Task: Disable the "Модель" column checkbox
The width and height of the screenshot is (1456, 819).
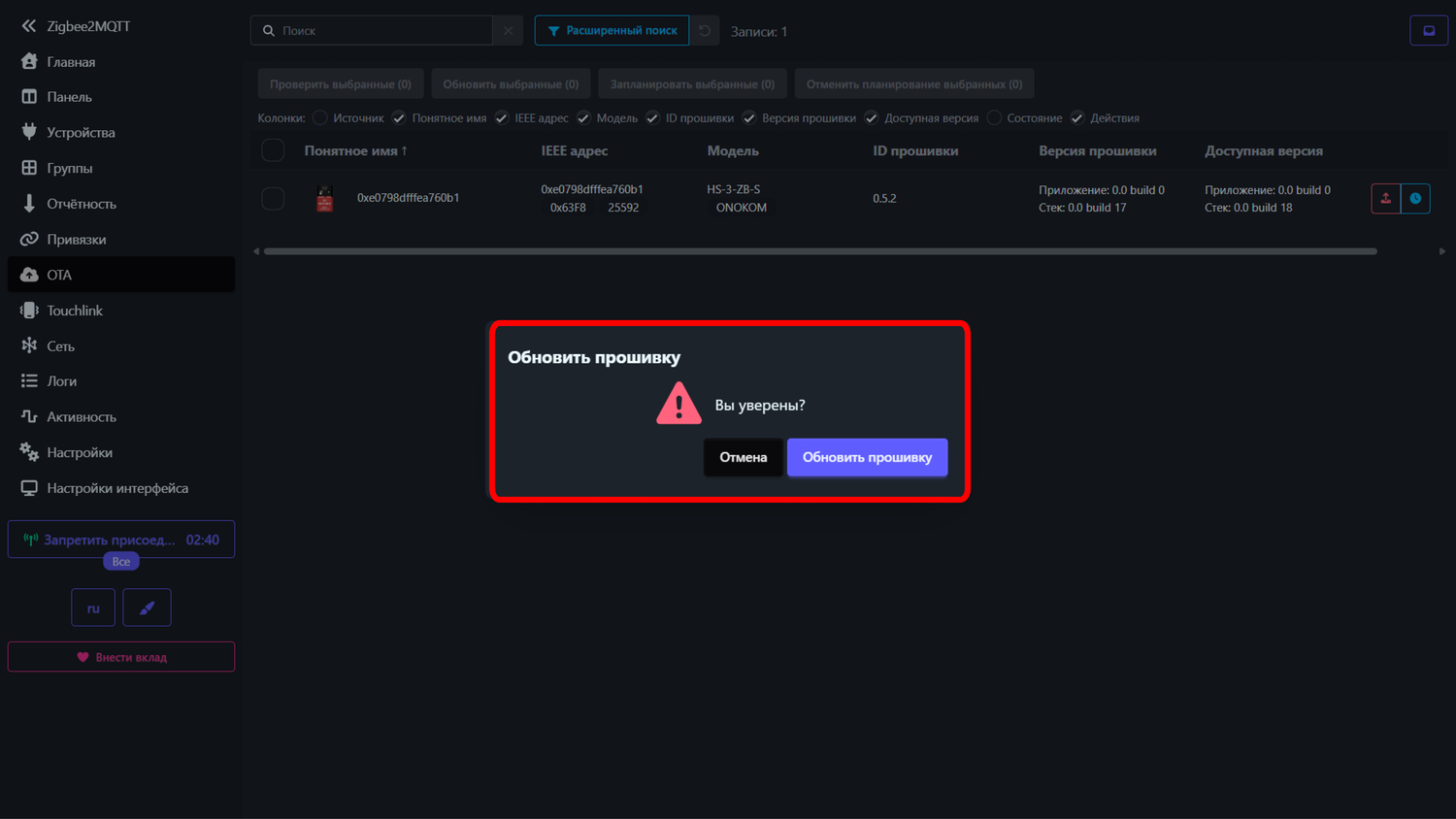Action: 583,118
